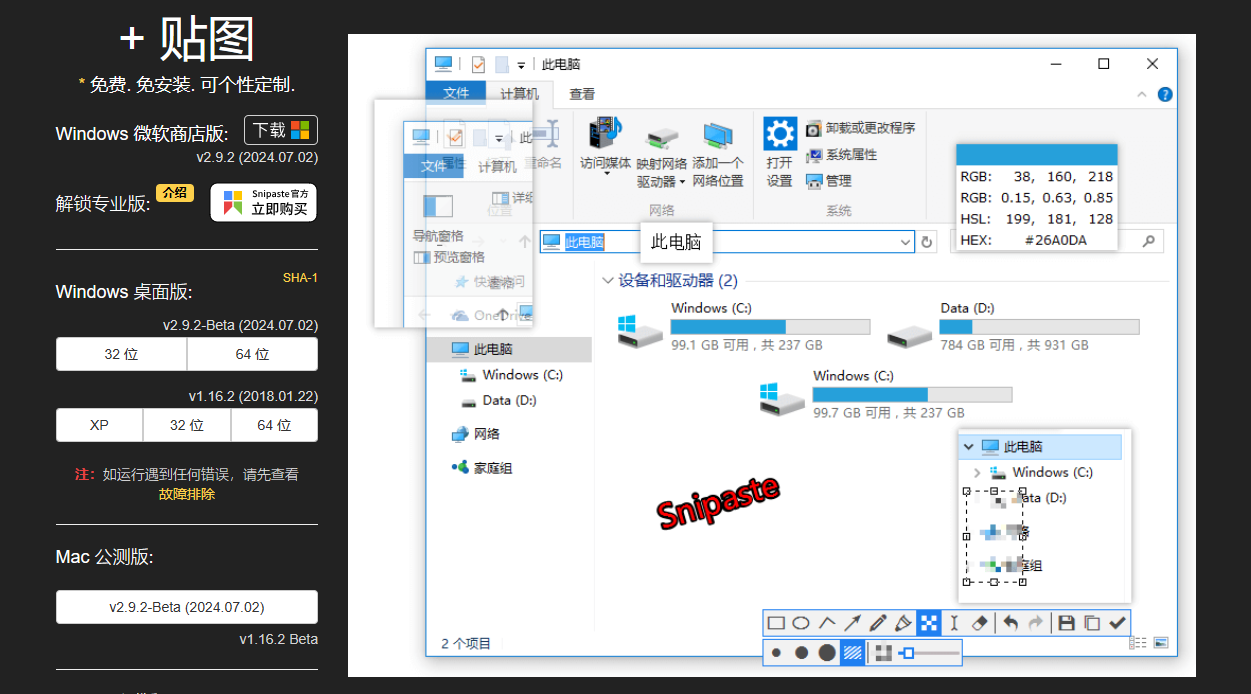The height and width of the screenshot is (694, 1251).
Task: Select the ellipse annotation tool
Action: (801, 623)
